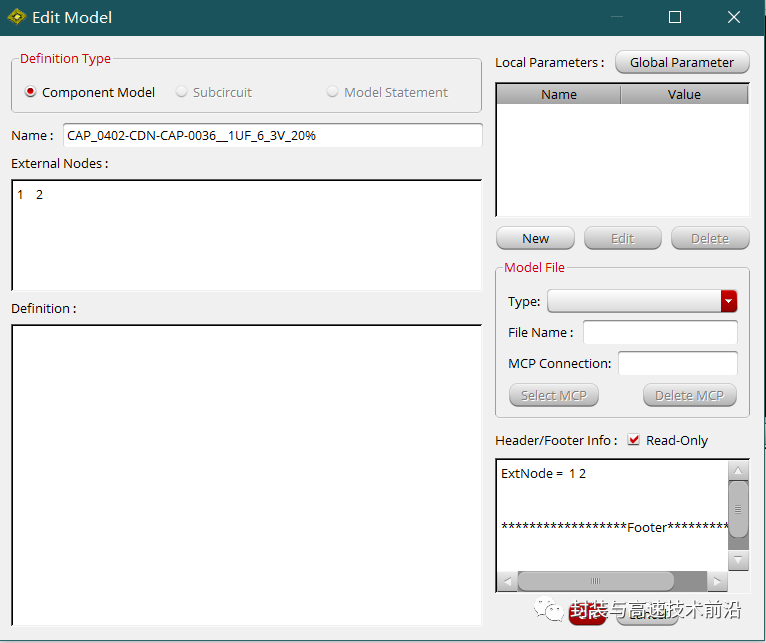
Task: Click the Edit parameter button
Action: (x=623, y=238)
